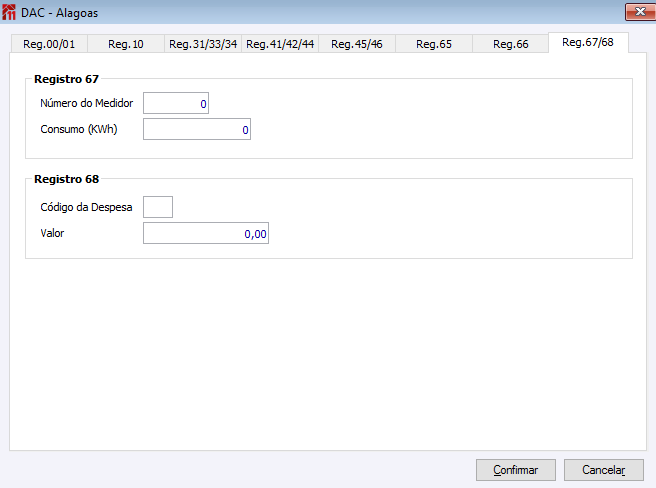Open the Reg.10 tab

(x=126, y=44)
